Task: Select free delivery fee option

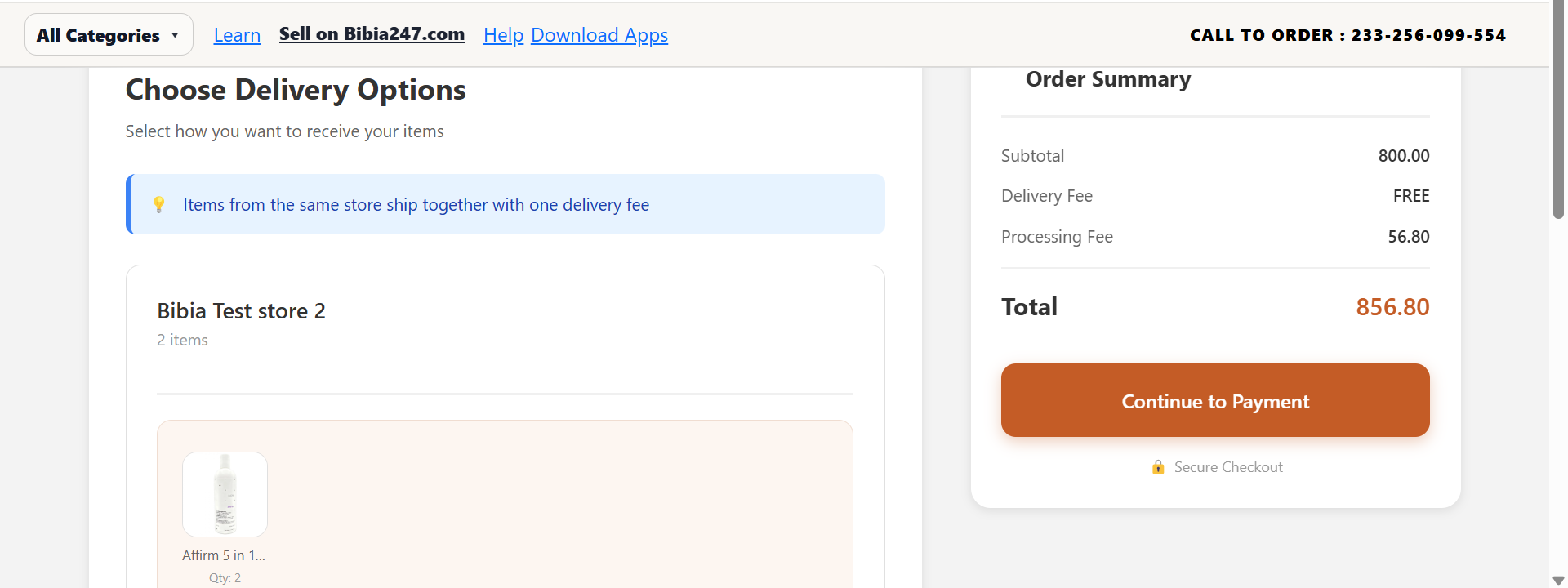Action: (x=1411, y=195)
